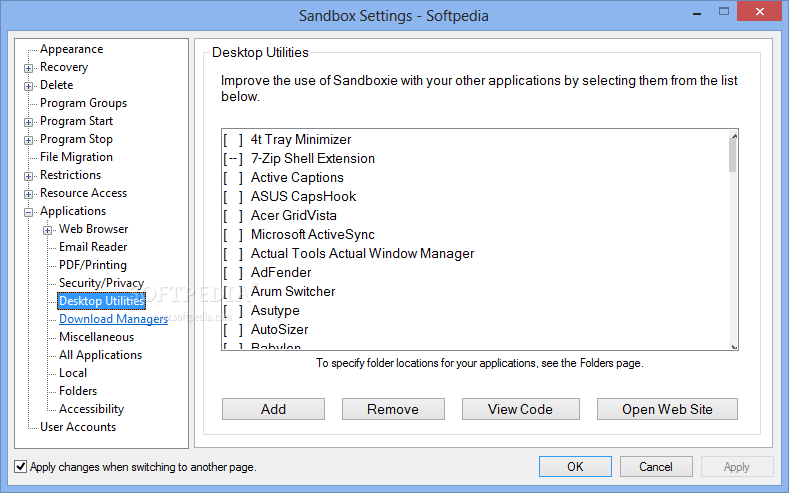Expand the Recovery tree node

(29, 68)
